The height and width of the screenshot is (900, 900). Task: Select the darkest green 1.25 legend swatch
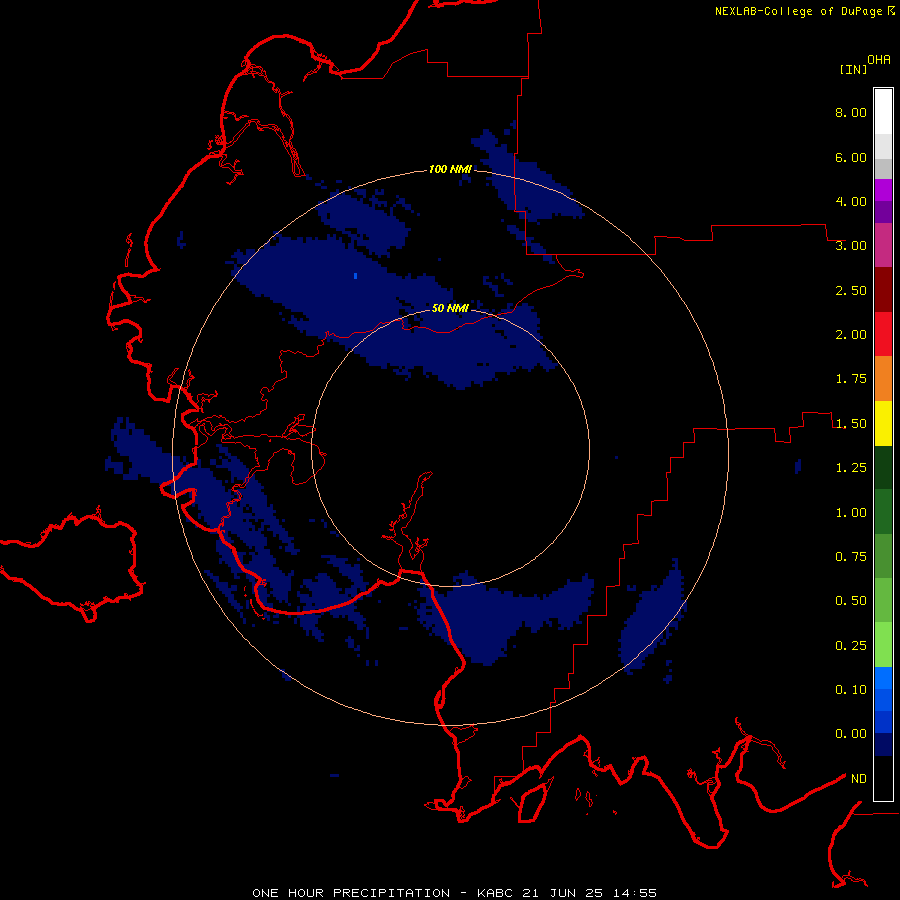pos(883,468)
